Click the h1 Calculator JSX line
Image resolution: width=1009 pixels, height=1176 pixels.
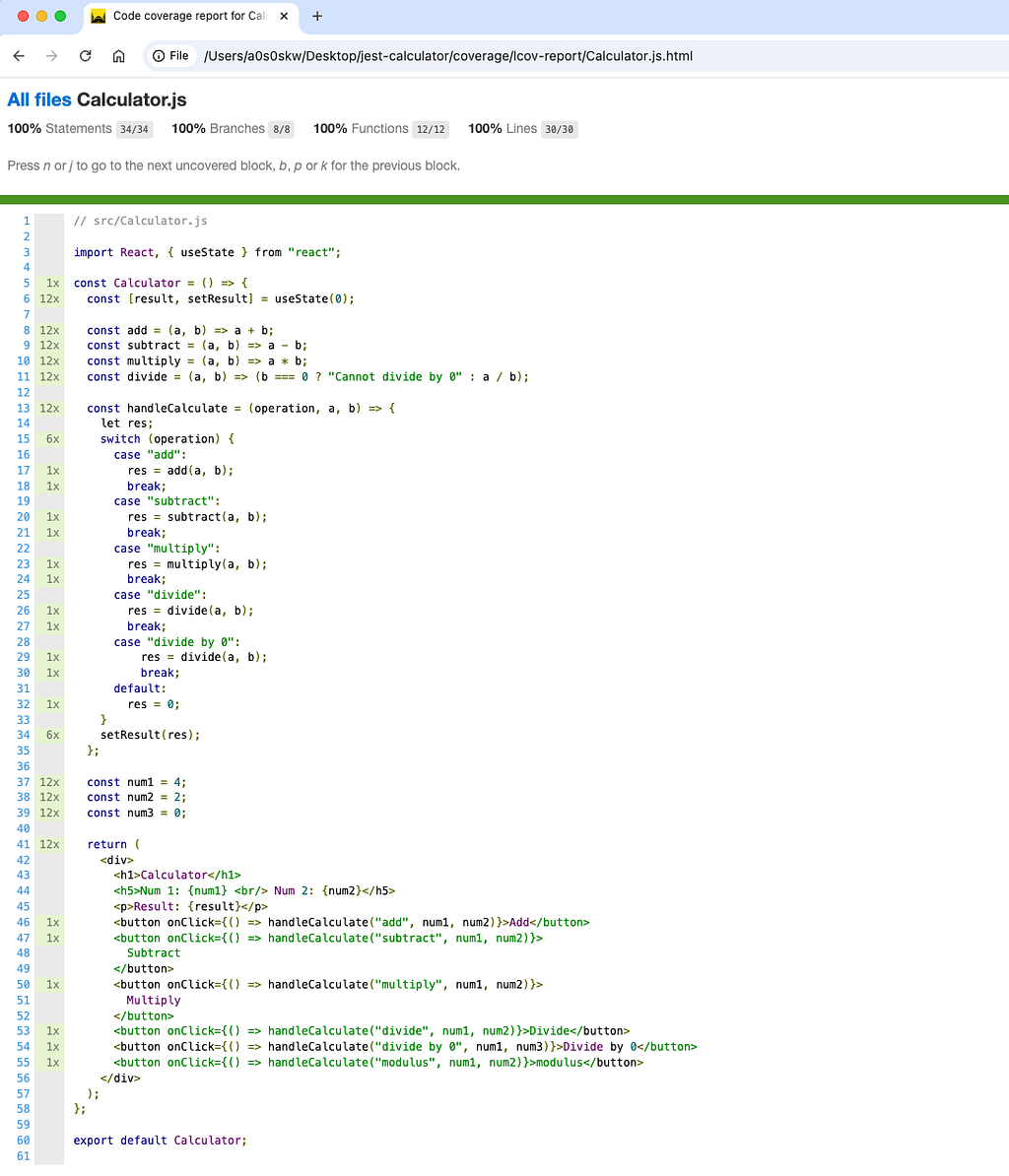click(177, 876)
